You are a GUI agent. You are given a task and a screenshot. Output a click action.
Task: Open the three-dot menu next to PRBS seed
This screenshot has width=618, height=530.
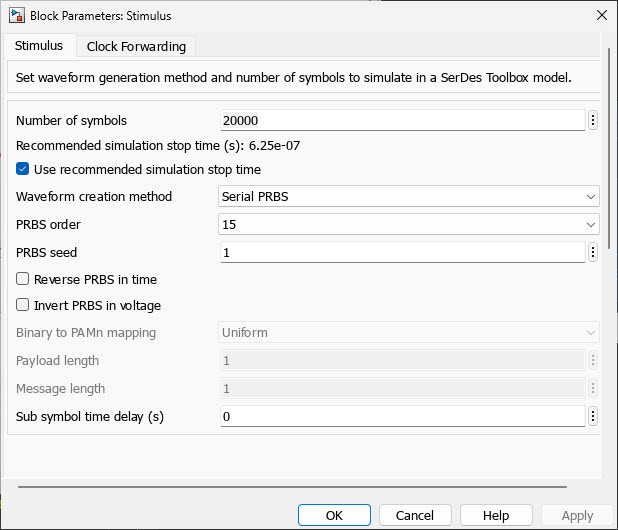(593, 252)
